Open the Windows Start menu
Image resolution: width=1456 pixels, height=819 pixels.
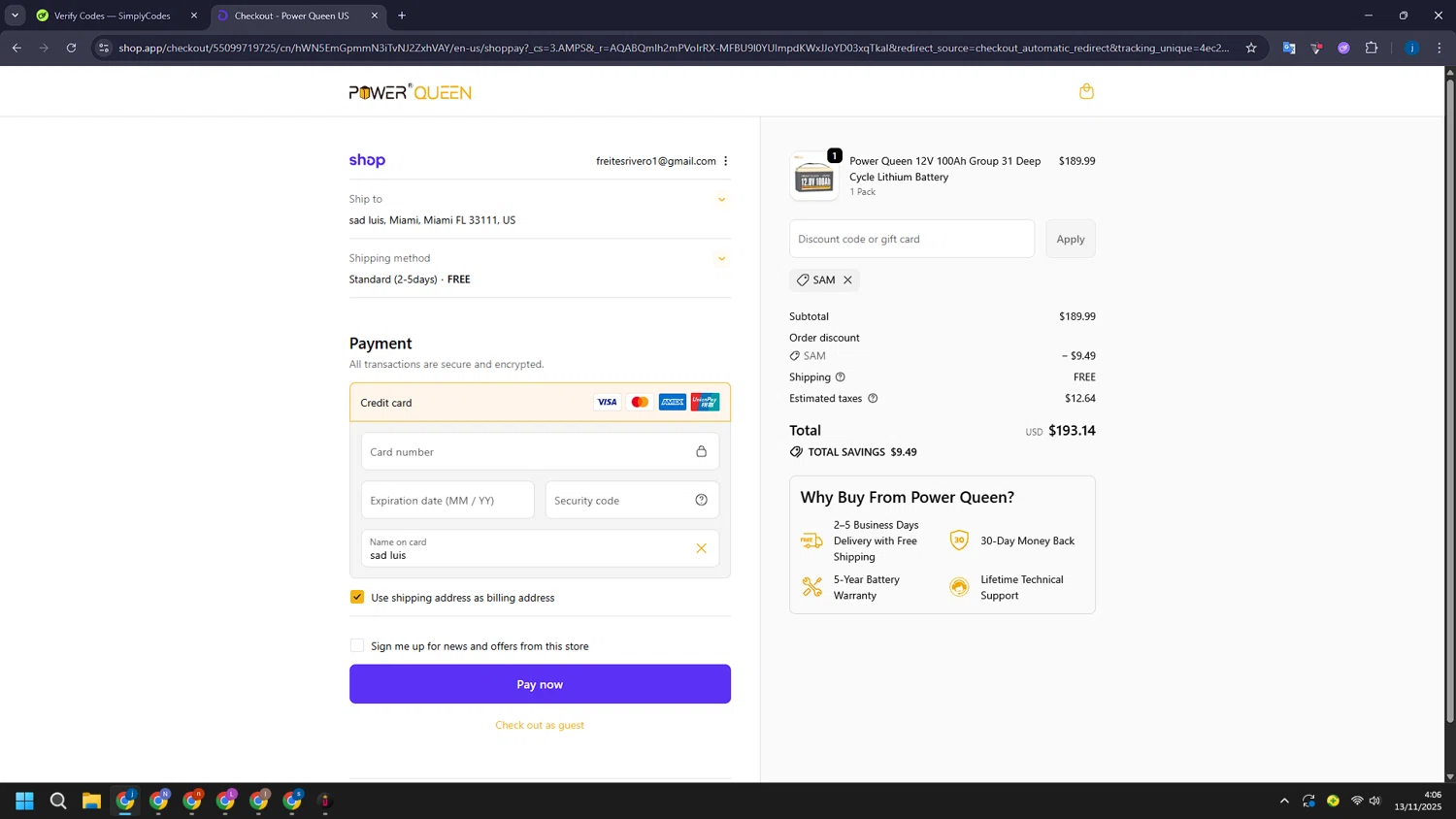coord(25,801)
